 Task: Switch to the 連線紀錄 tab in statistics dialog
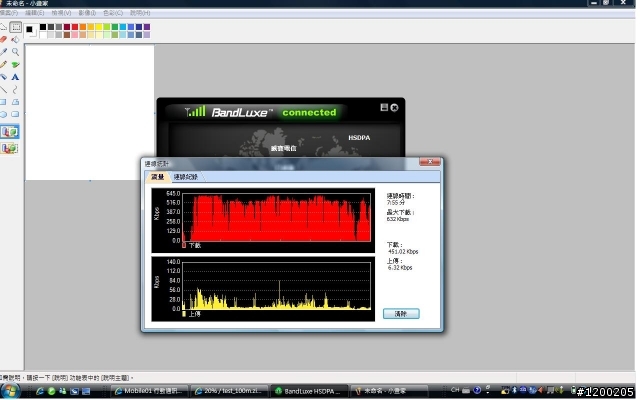(186, 177)
